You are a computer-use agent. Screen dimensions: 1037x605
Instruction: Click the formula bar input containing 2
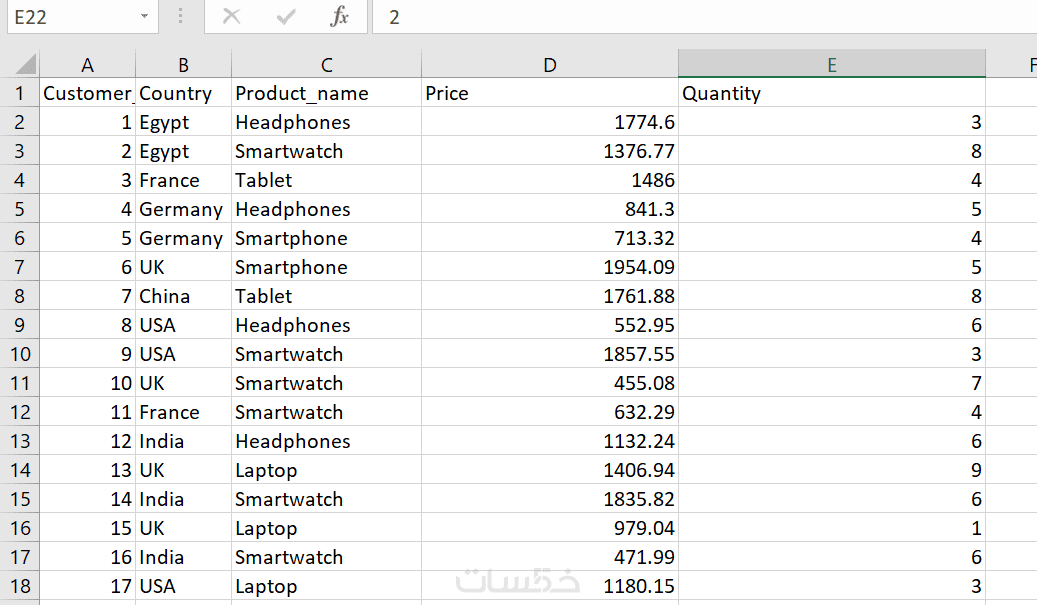pos(700,17)
